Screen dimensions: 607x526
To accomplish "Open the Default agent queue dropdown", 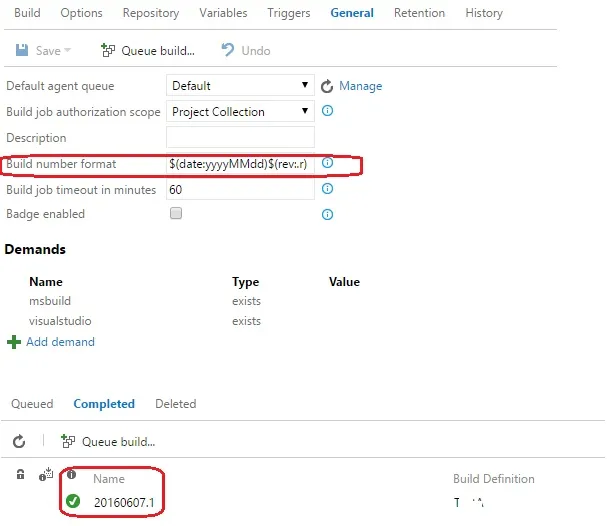I will click(x=240, y=86).
